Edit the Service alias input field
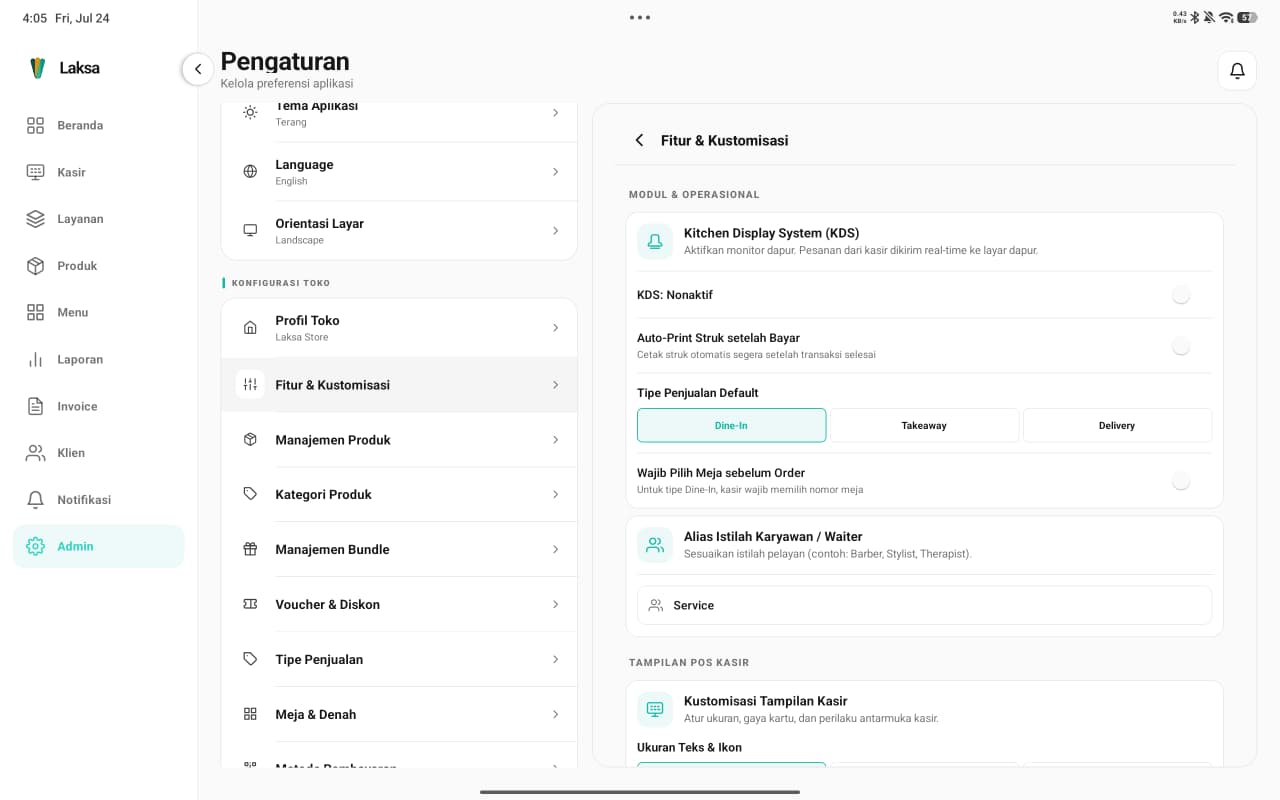This screenshot has width=1280, height=800. [924, 605]
